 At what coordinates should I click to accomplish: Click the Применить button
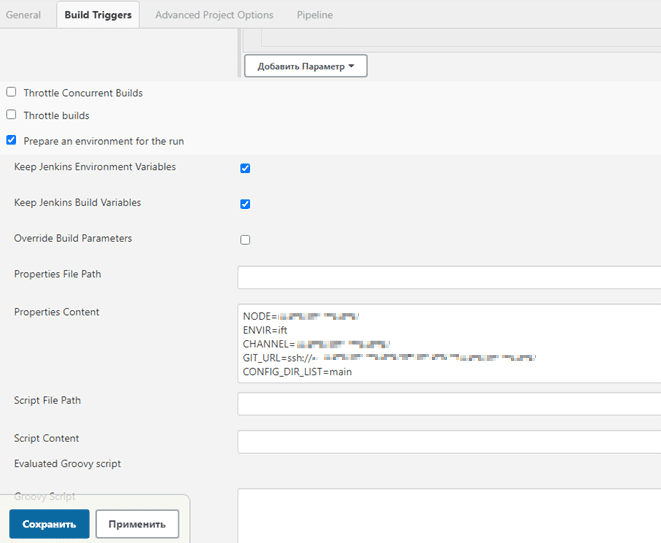[x=137, y=524]
